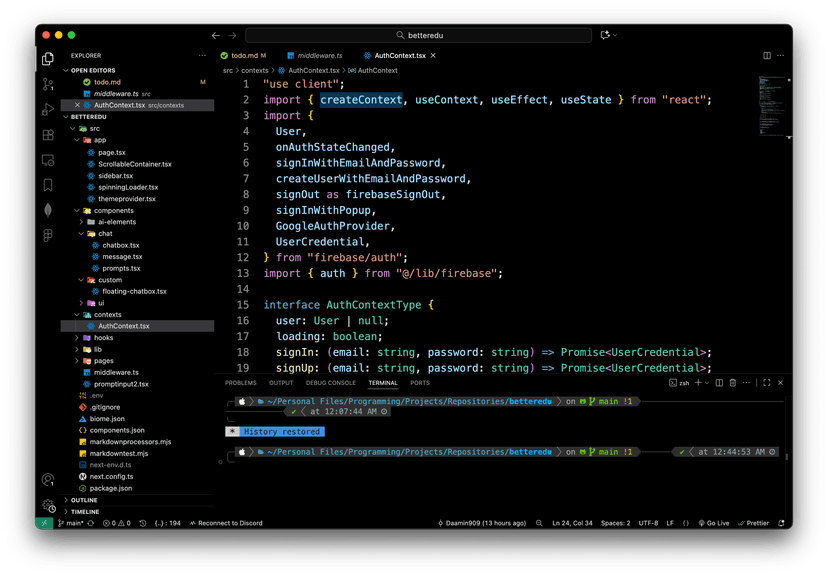Collapse the components folder

[113, 211]
